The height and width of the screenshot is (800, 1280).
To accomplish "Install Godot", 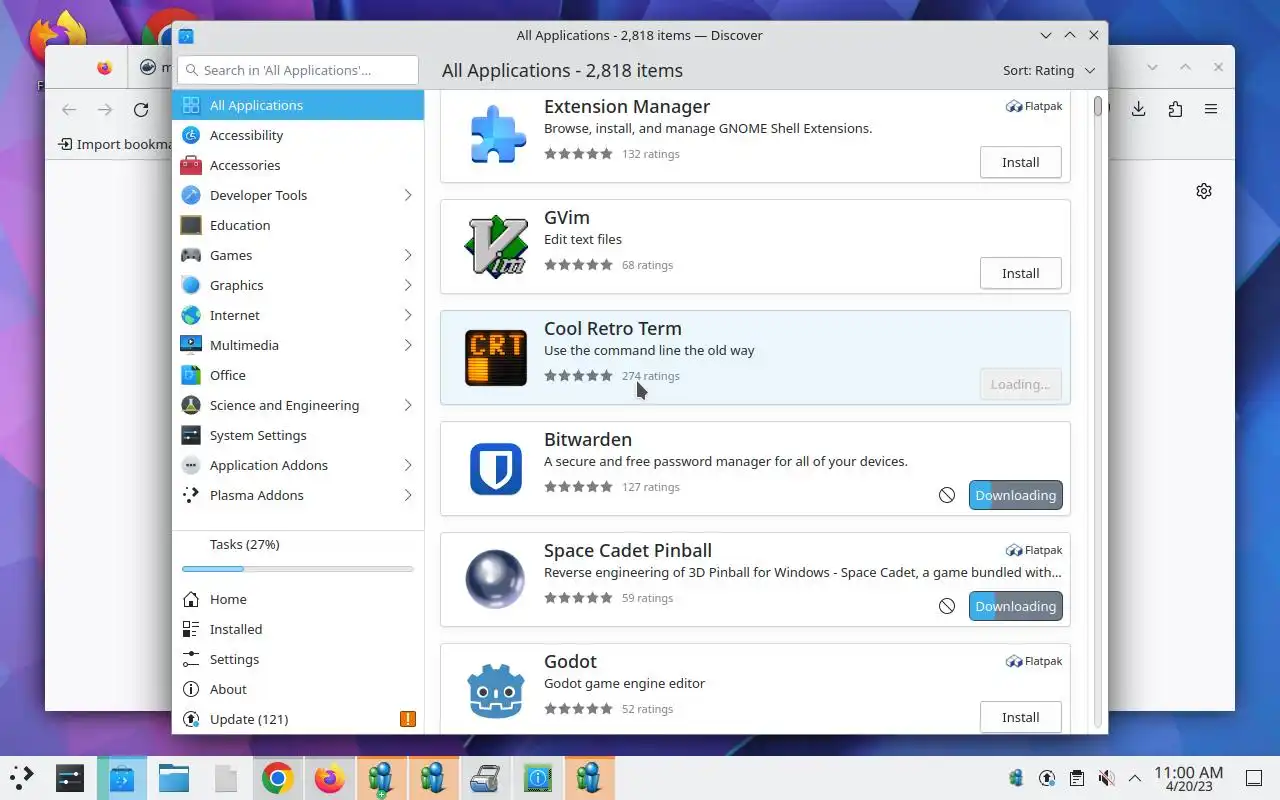I will (1020, 717).
